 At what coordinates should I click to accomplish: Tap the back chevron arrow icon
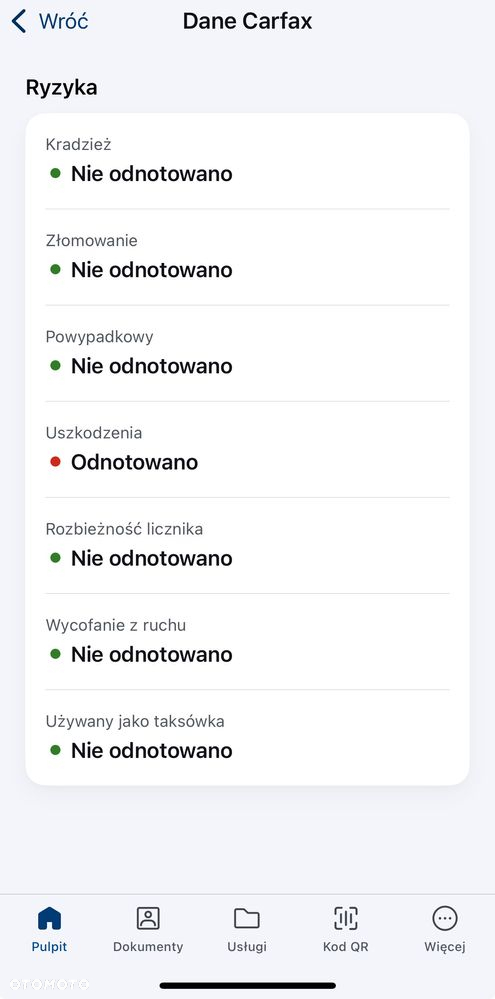click(19, 21)
